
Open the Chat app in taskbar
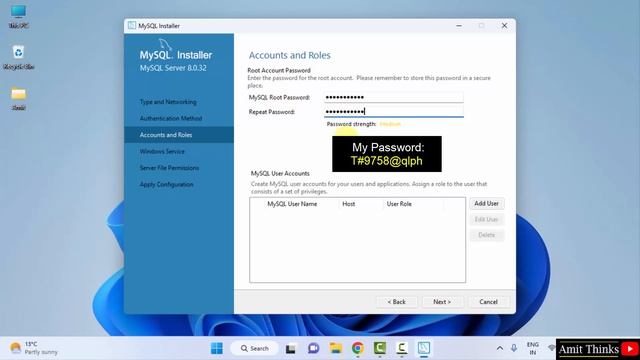(313, 348)
